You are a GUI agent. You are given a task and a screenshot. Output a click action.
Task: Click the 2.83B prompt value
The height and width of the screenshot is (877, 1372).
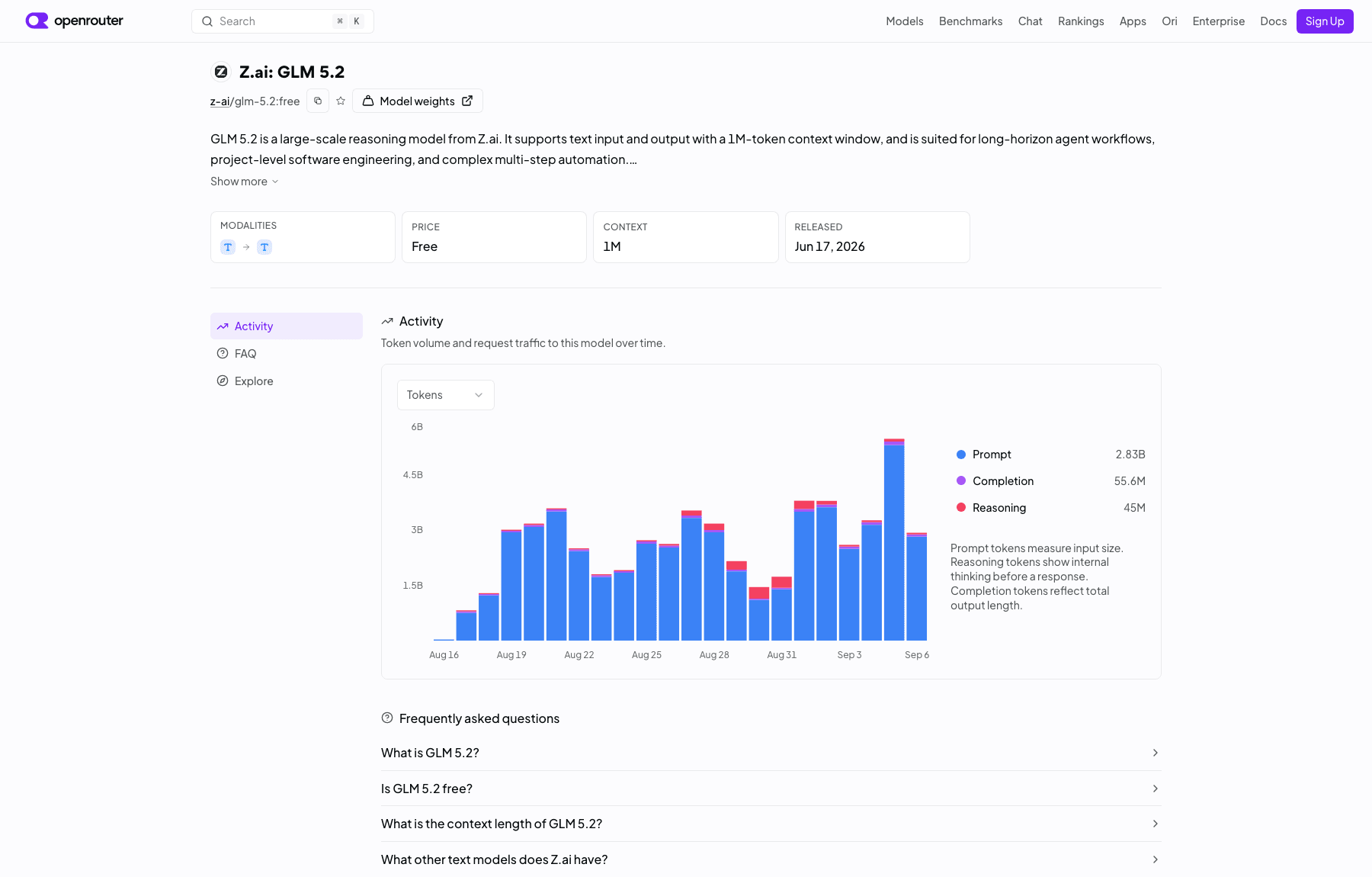1130,455
